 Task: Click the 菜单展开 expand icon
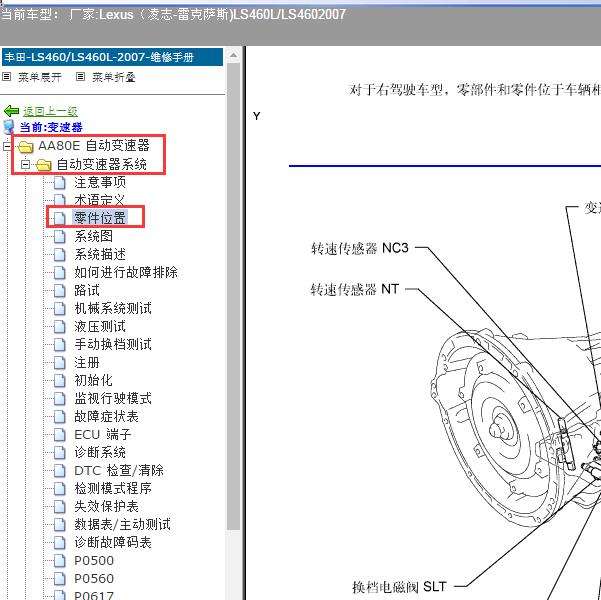point(6,77)
